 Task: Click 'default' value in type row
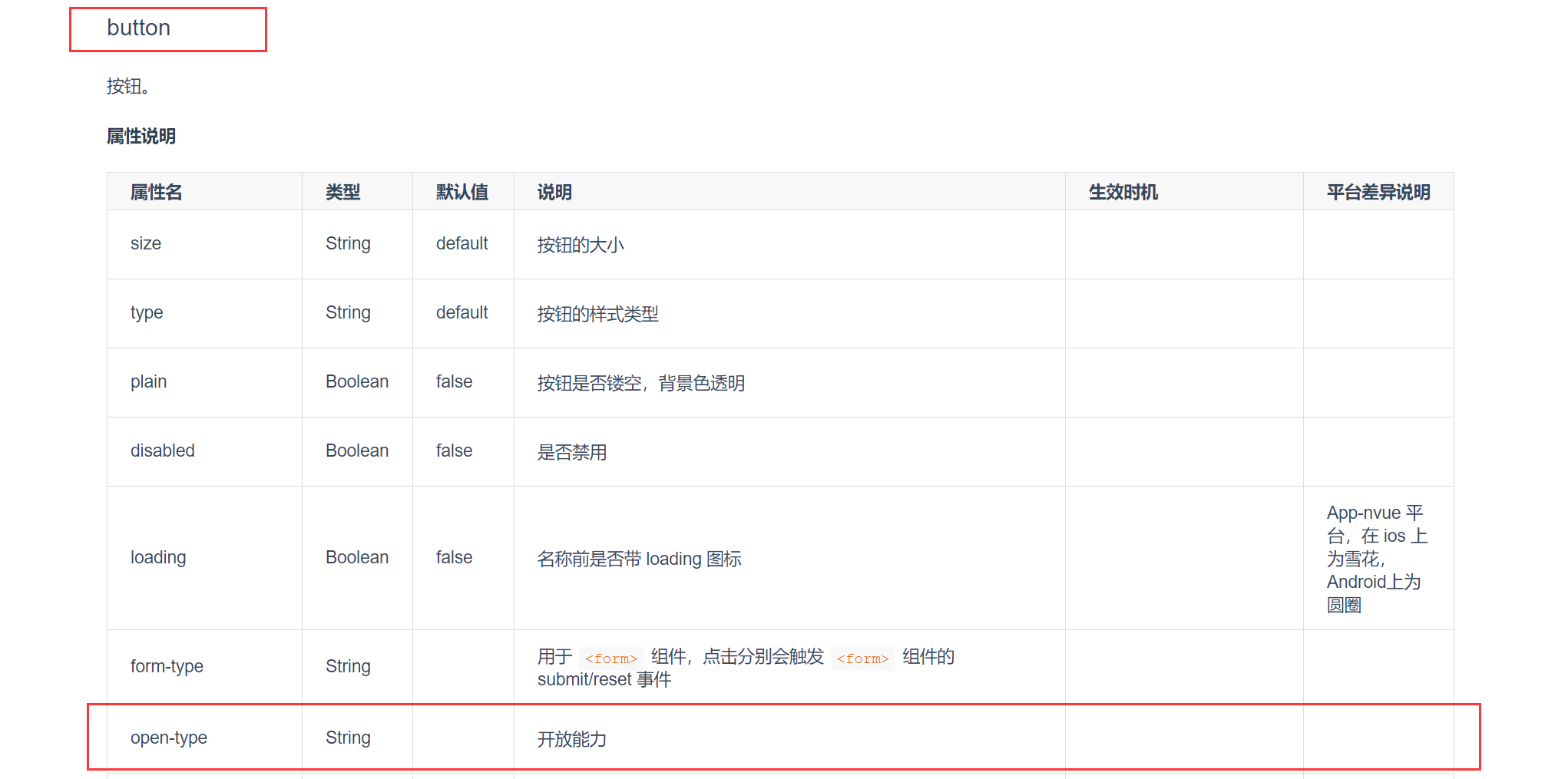[x=462, y=312]
